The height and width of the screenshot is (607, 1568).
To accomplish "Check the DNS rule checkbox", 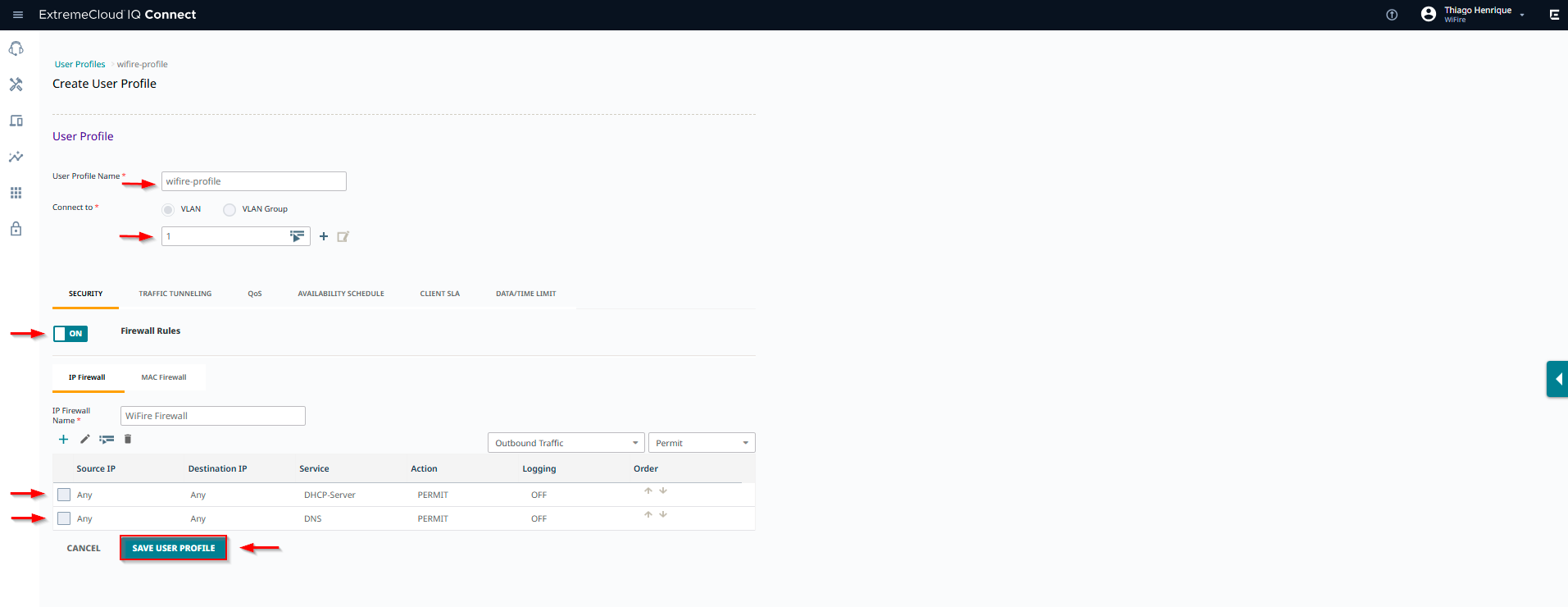I will pos(64,518).
